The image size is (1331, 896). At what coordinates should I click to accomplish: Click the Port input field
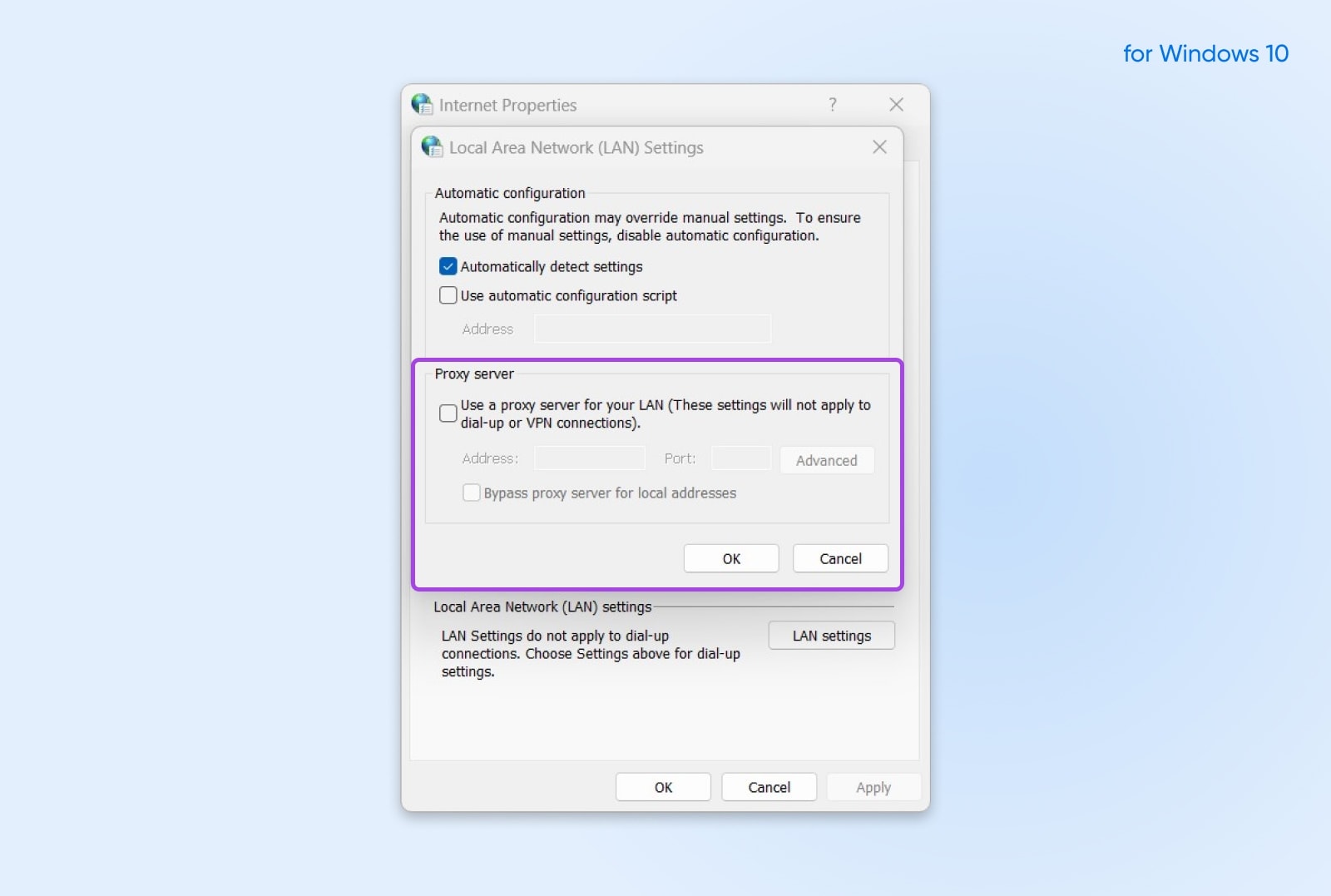(x=740, y=458)
